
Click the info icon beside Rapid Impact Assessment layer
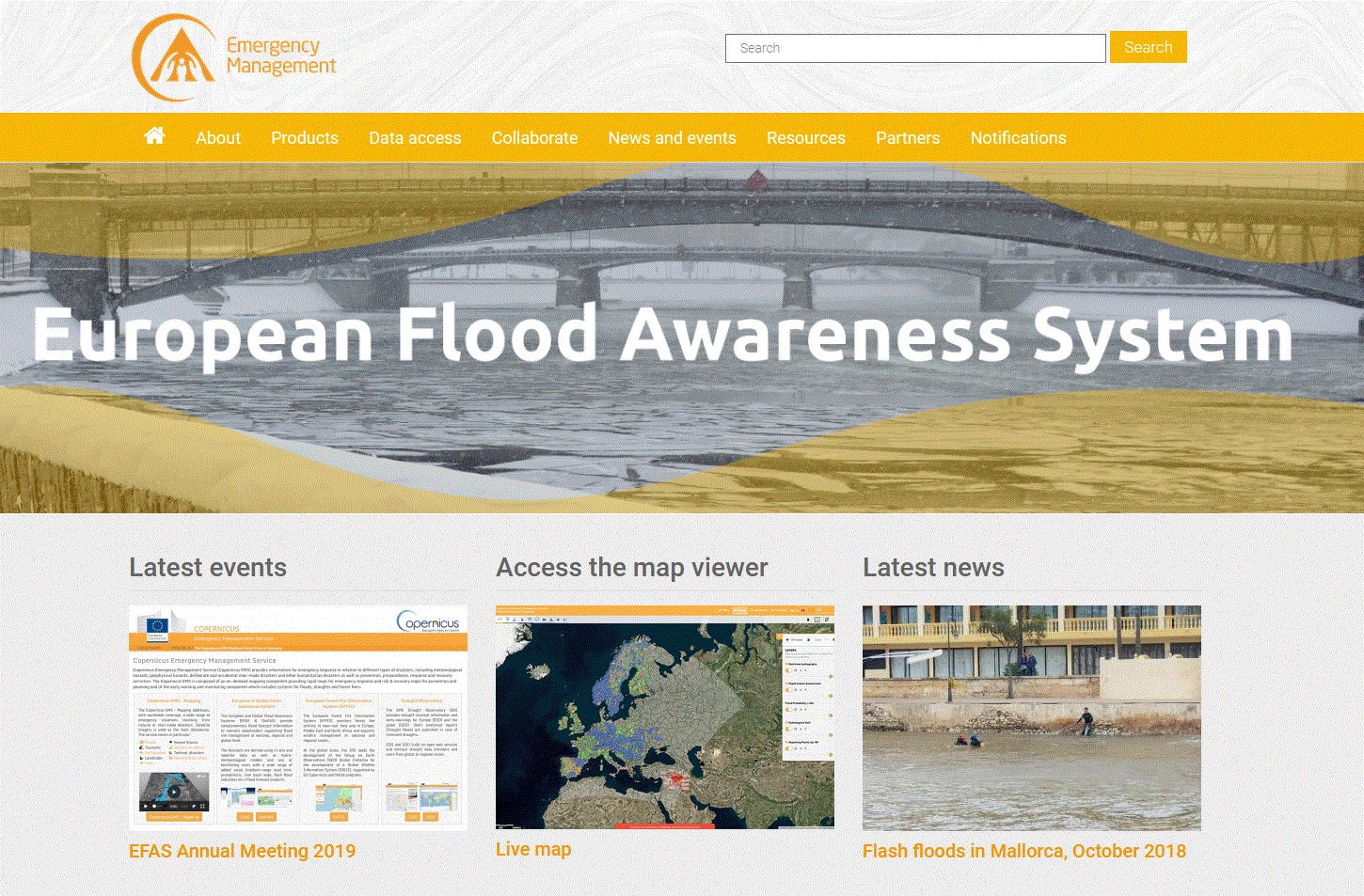pos(786,684)
